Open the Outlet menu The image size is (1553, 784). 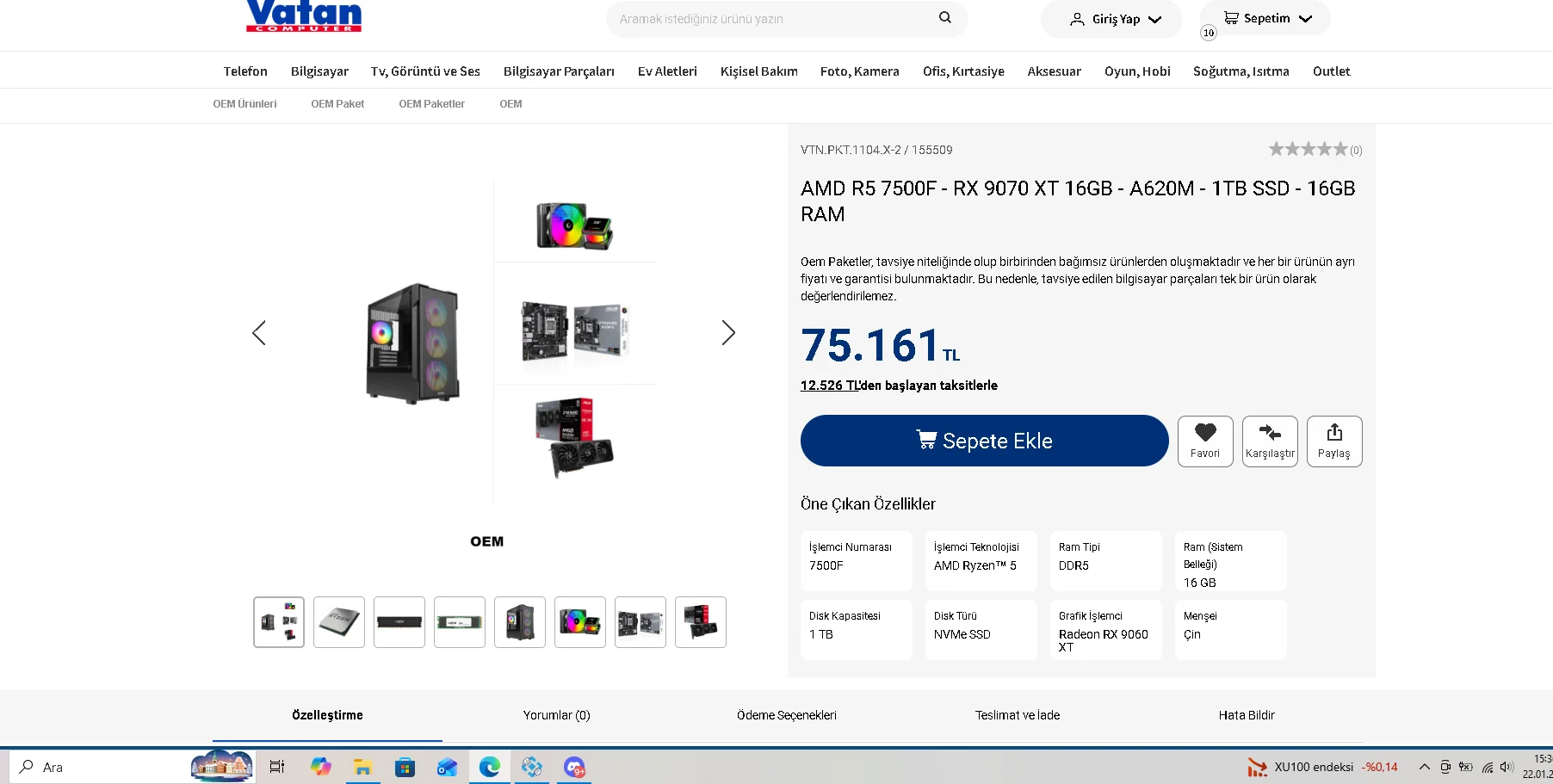[x=1331, y=71]
